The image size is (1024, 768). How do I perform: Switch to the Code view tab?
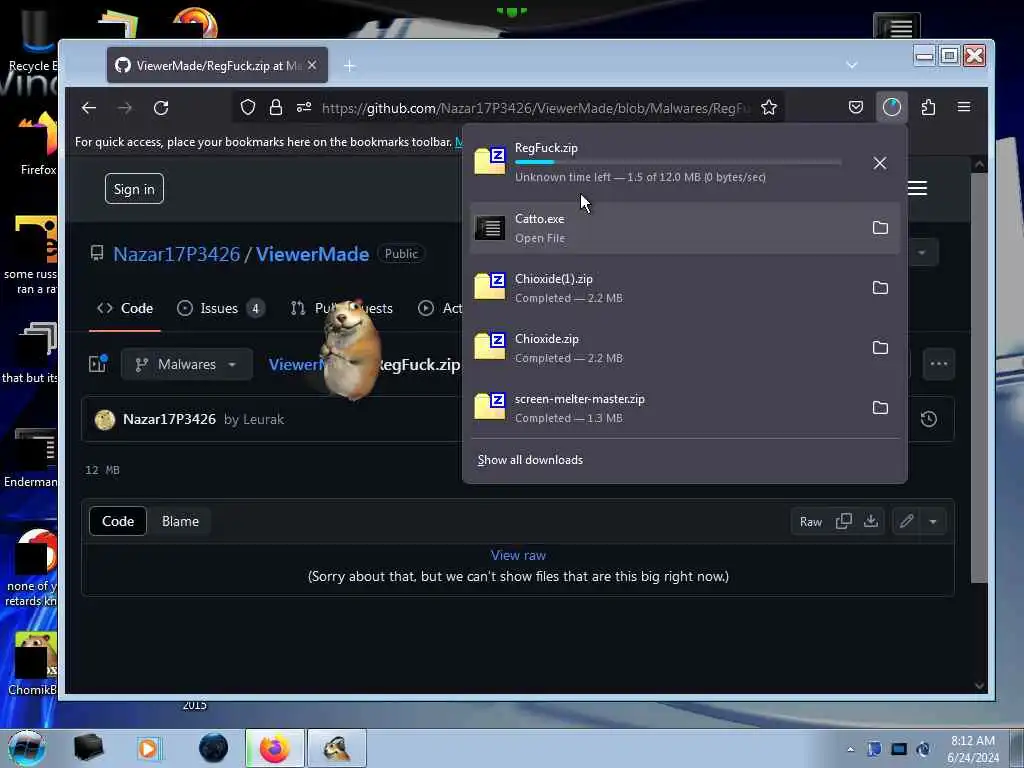coord(118,521)
